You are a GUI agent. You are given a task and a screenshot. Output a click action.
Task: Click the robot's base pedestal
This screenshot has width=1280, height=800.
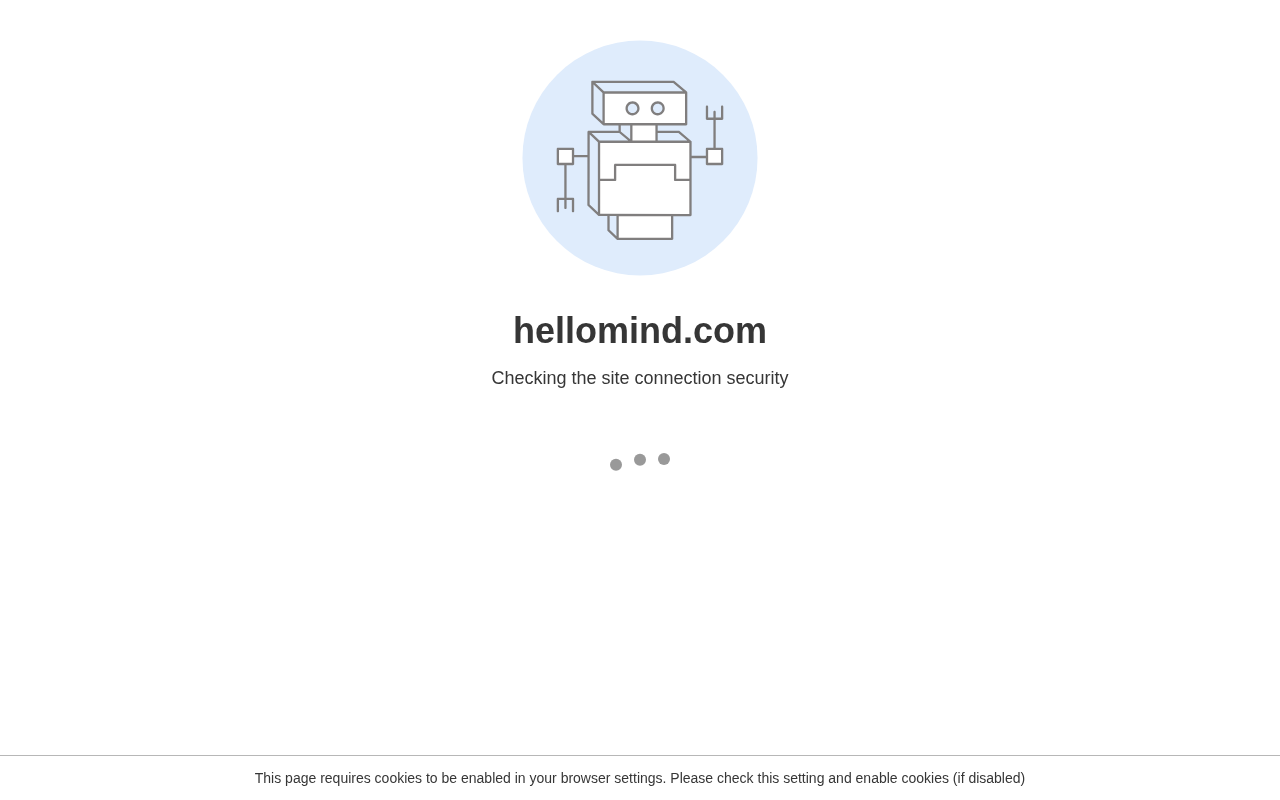click(x=644, y=227)
